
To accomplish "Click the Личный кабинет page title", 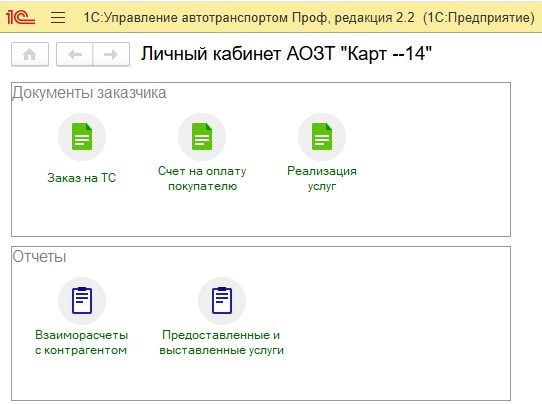I will tap(286, 54).
